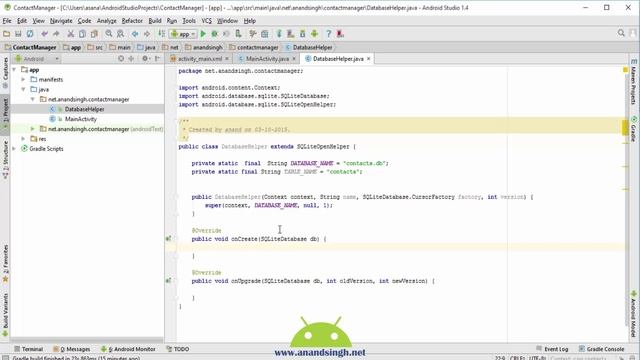Screen dimensions: 640x360
Task: Click the Undo arrow icon
Action: coord(44,34)
